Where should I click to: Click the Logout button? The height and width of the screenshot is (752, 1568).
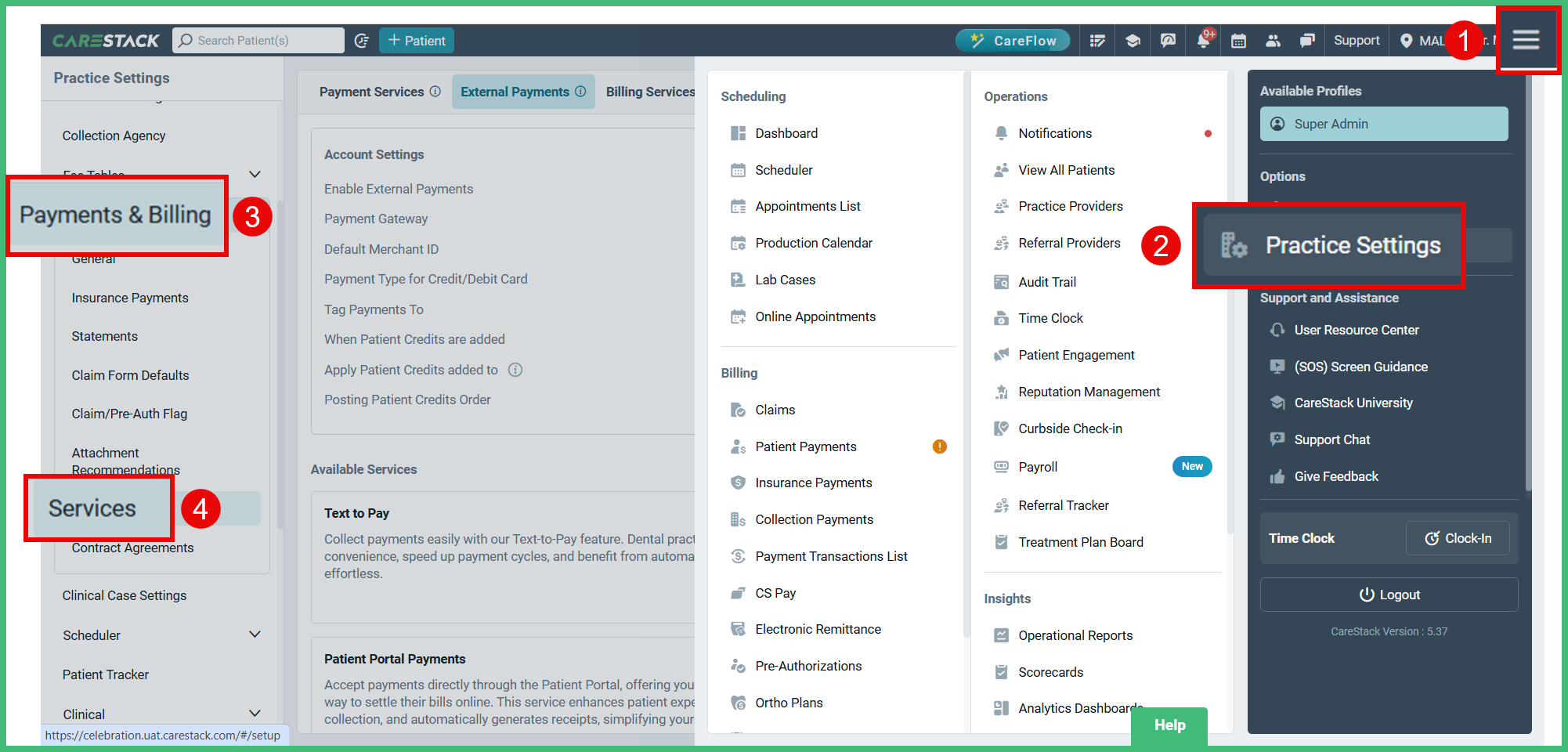(1388, 595)
